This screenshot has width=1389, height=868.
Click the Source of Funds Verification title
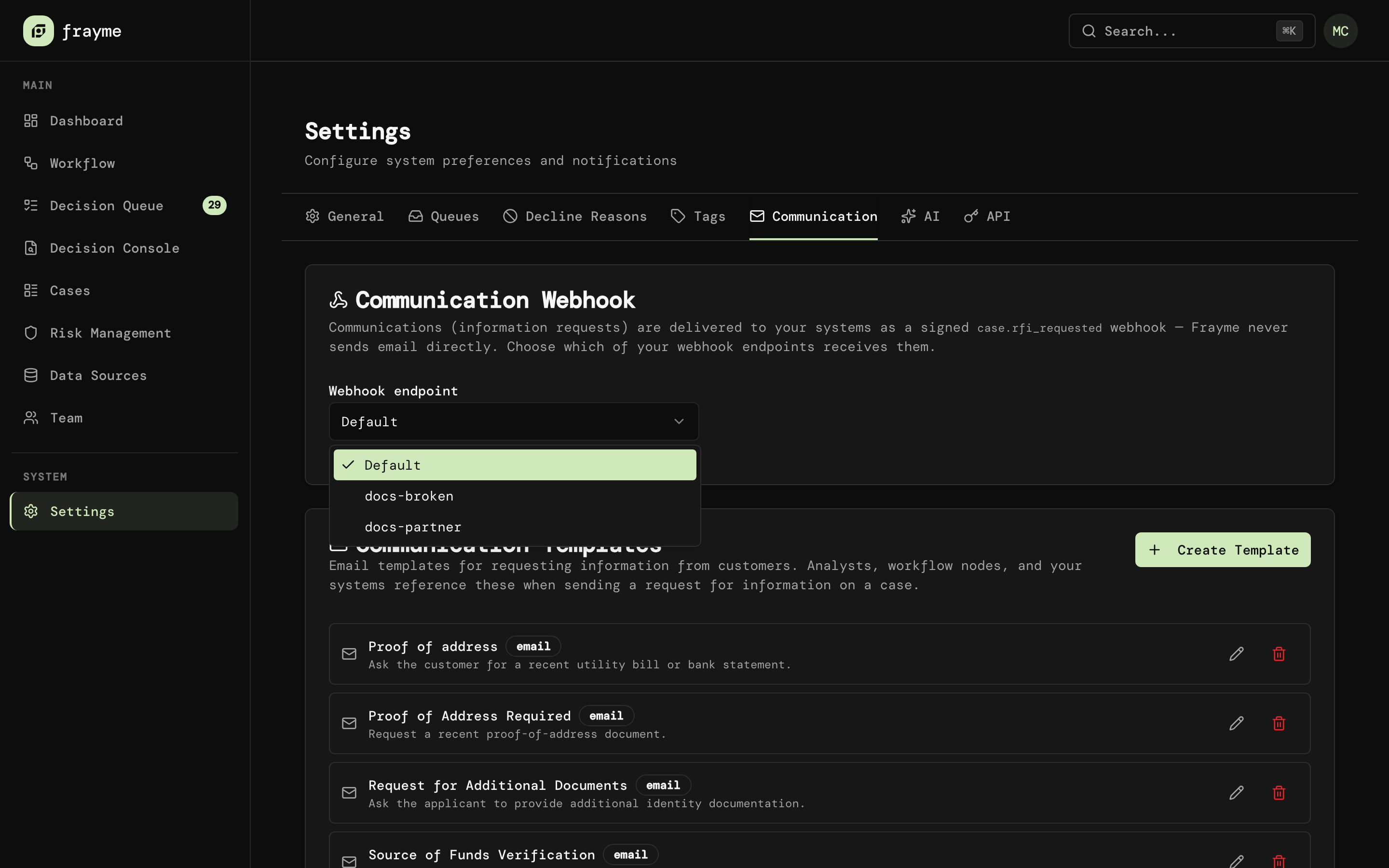click(x=481, y=855)
